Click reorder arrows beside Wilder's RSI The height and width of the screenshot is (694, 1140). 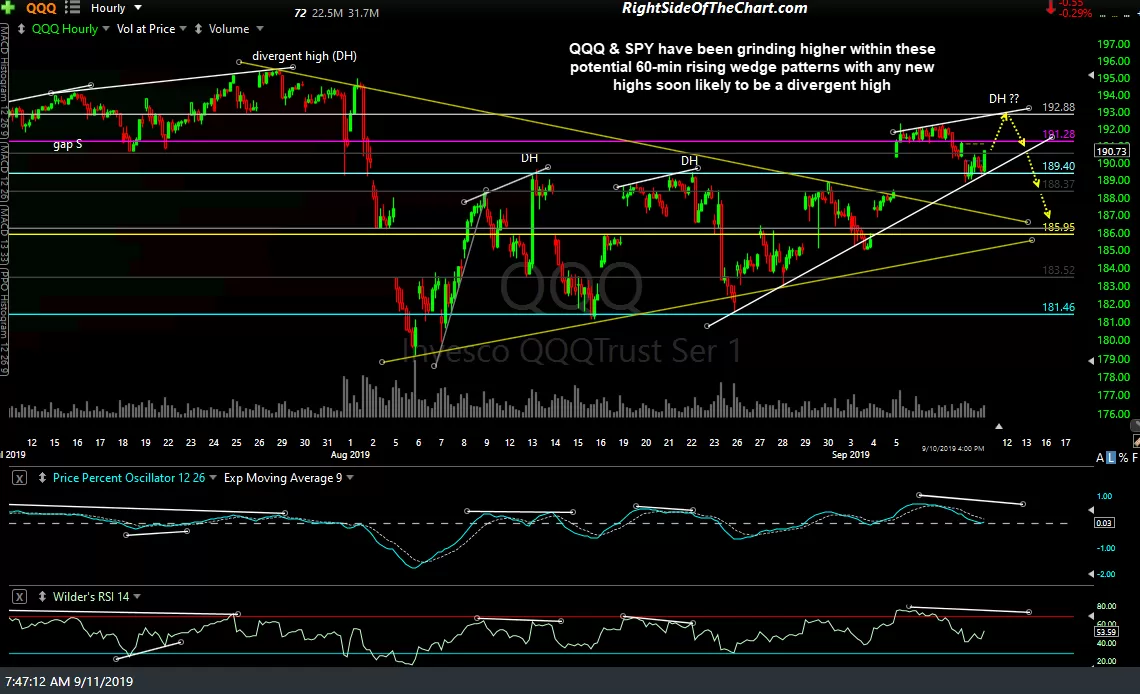(42, 597)
